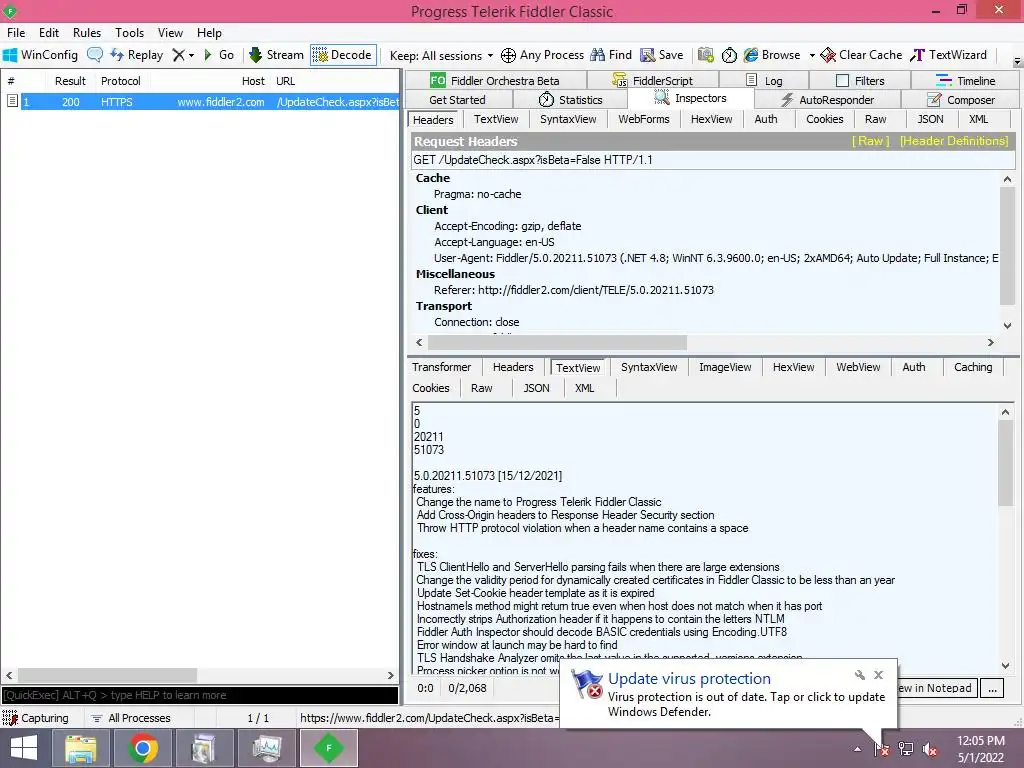Switch to Fiddler Orchestra Beta tab
1024x768 pixels.
494,80
